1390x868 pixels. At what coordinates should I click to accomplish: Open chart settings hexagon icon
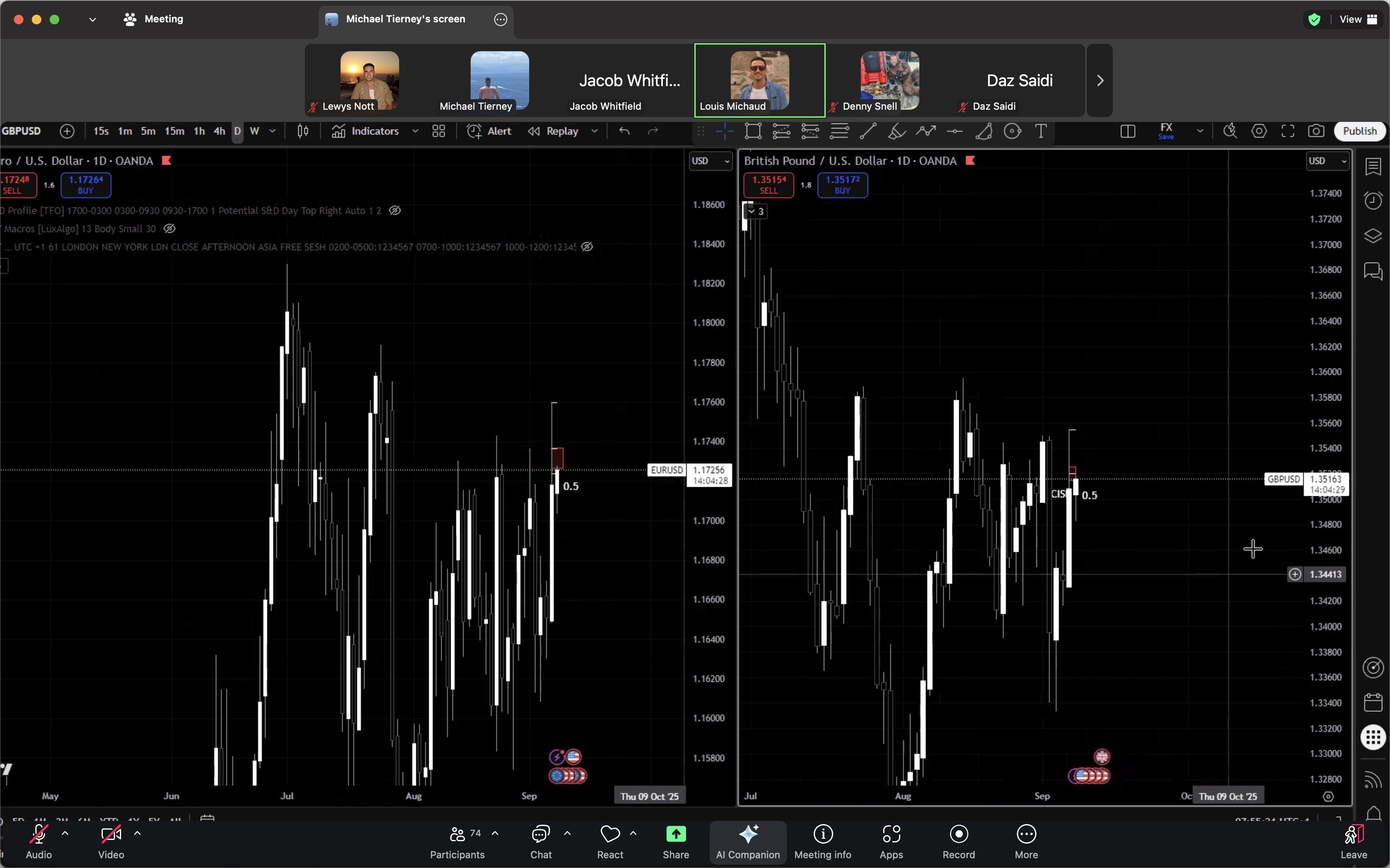[1259, 132]
